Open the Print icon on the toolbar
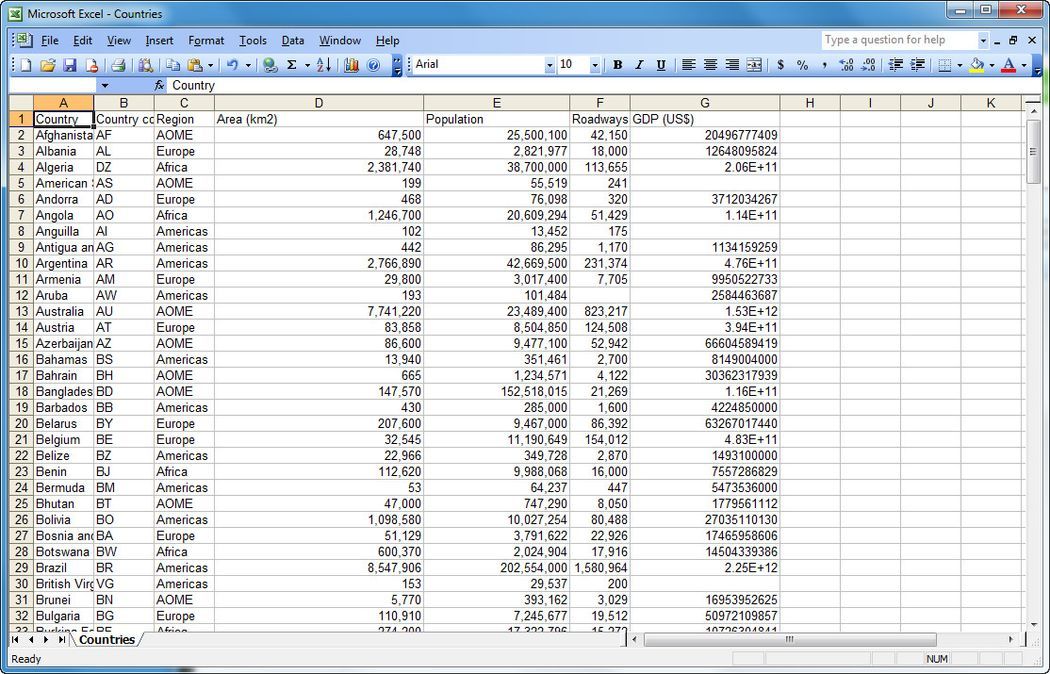 (118, 64)
